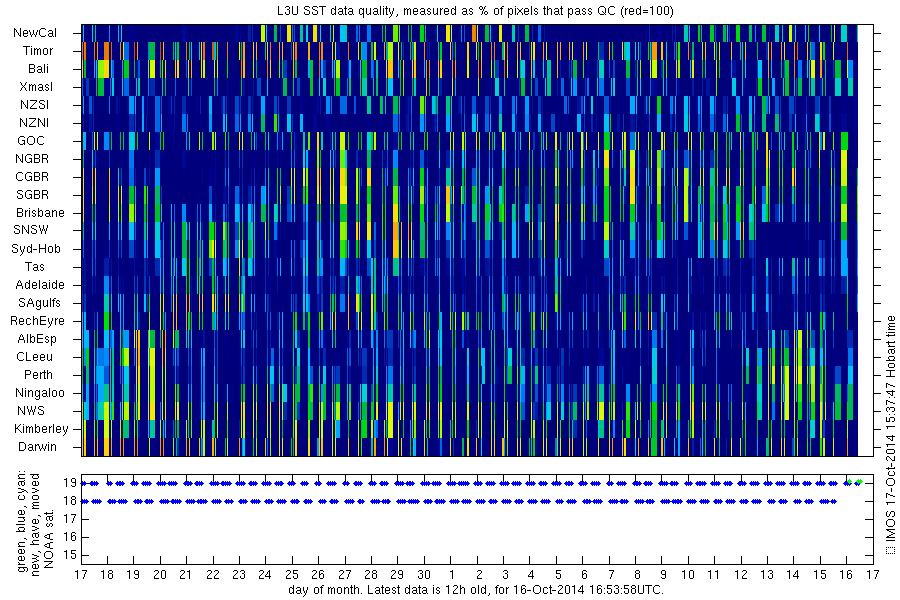This screenshot has height=600, width=900.
Task: Click the NWS row label
Action: pyautogui.click(x=31, y=411)
